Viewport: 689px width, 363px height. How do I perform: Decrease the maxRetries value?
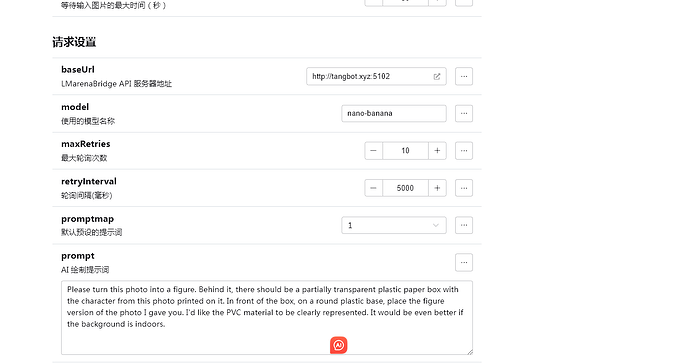click(x=374, y=151)
